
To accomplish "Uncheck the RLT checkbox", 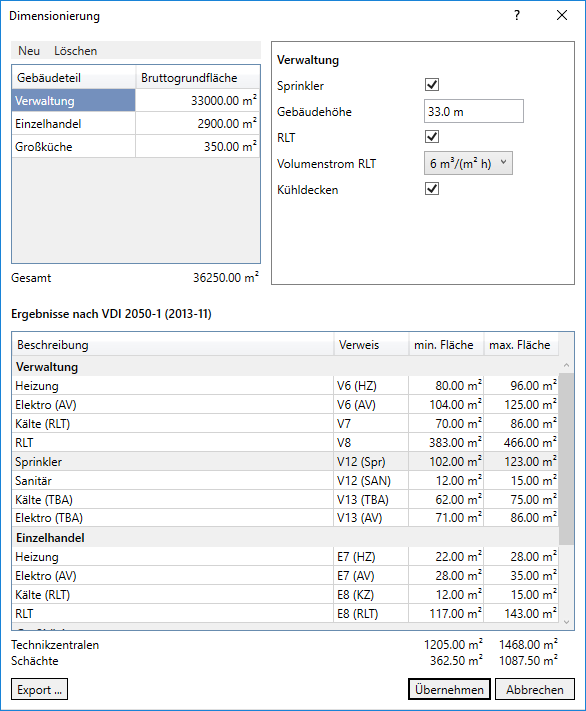I will 432,136.
